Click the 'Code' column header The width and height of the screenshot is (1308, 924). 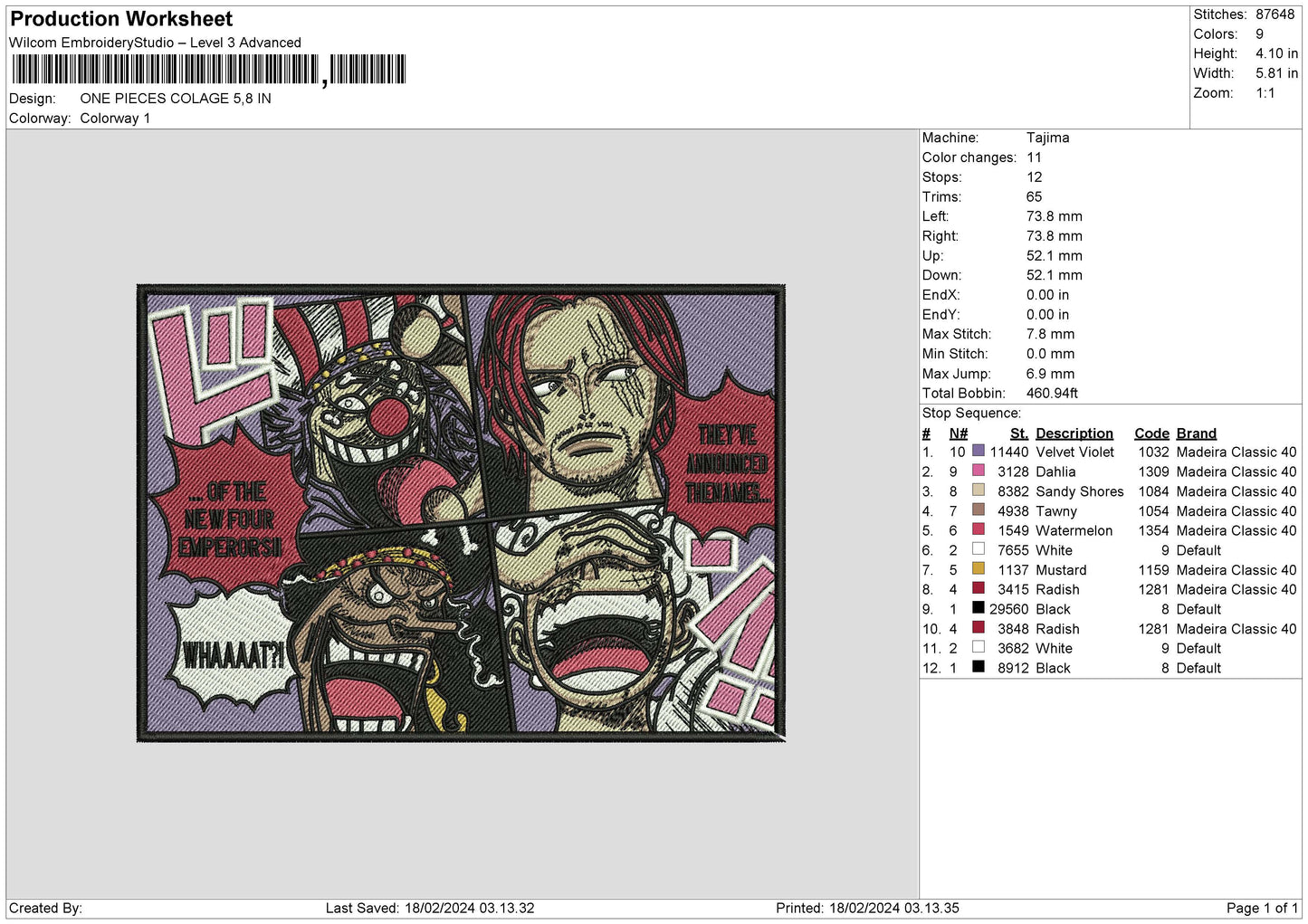coord(1151,433)
